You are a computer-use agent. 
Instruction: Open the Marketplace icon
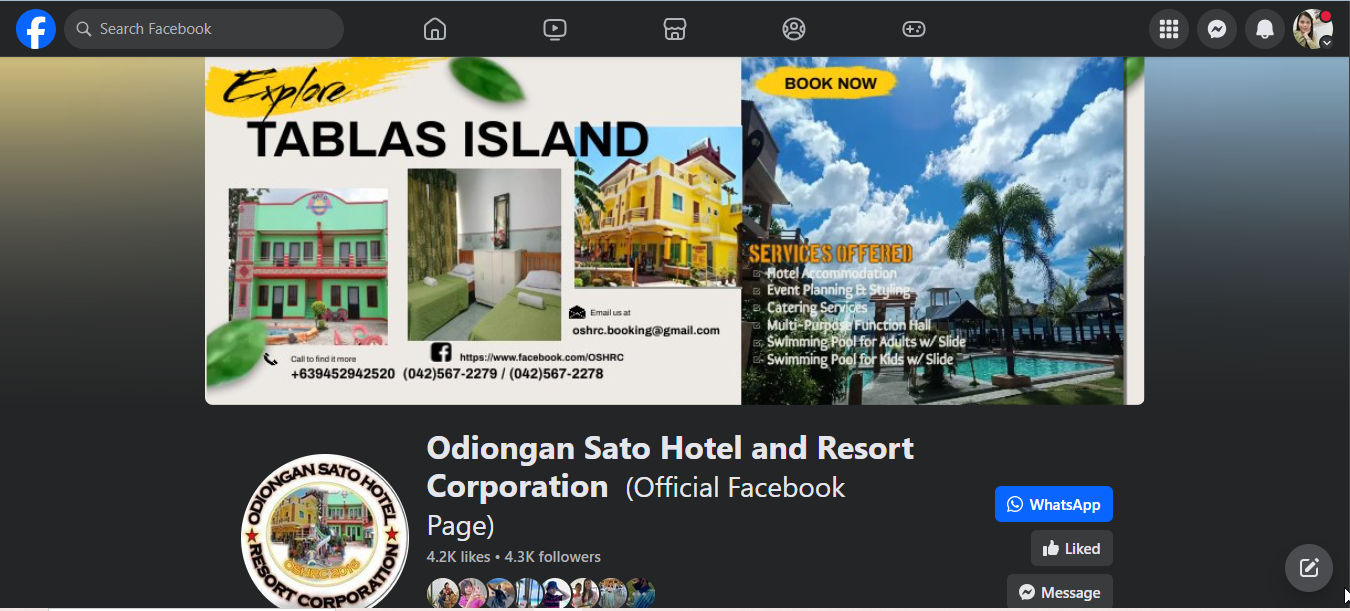675,29
